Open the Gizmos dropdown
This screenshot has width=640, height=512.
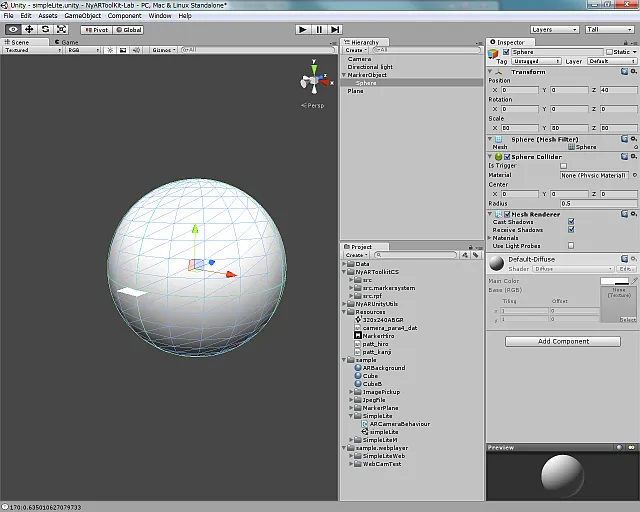coord(164,50)
